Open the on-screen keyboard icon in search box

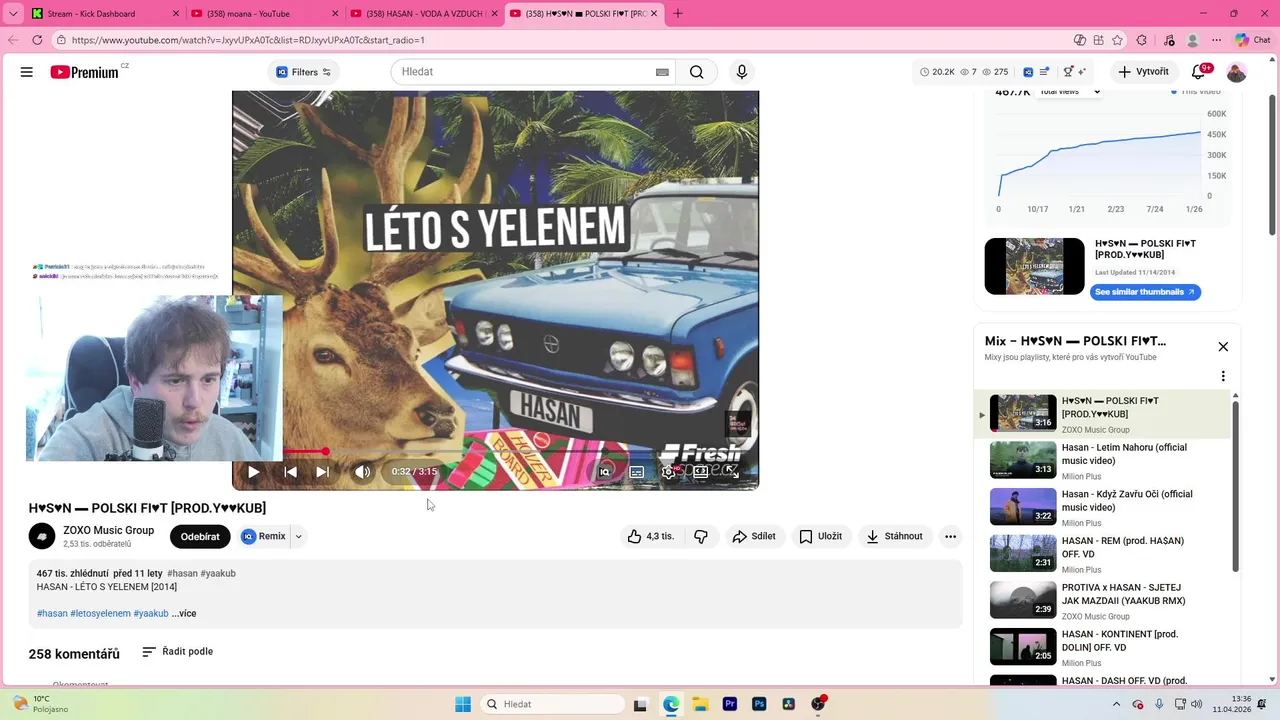pos(662,72)
